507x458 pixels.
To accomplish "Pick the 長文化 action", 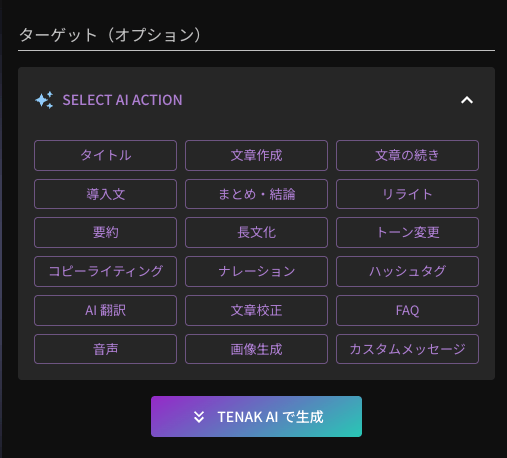I will coord(256,232).
